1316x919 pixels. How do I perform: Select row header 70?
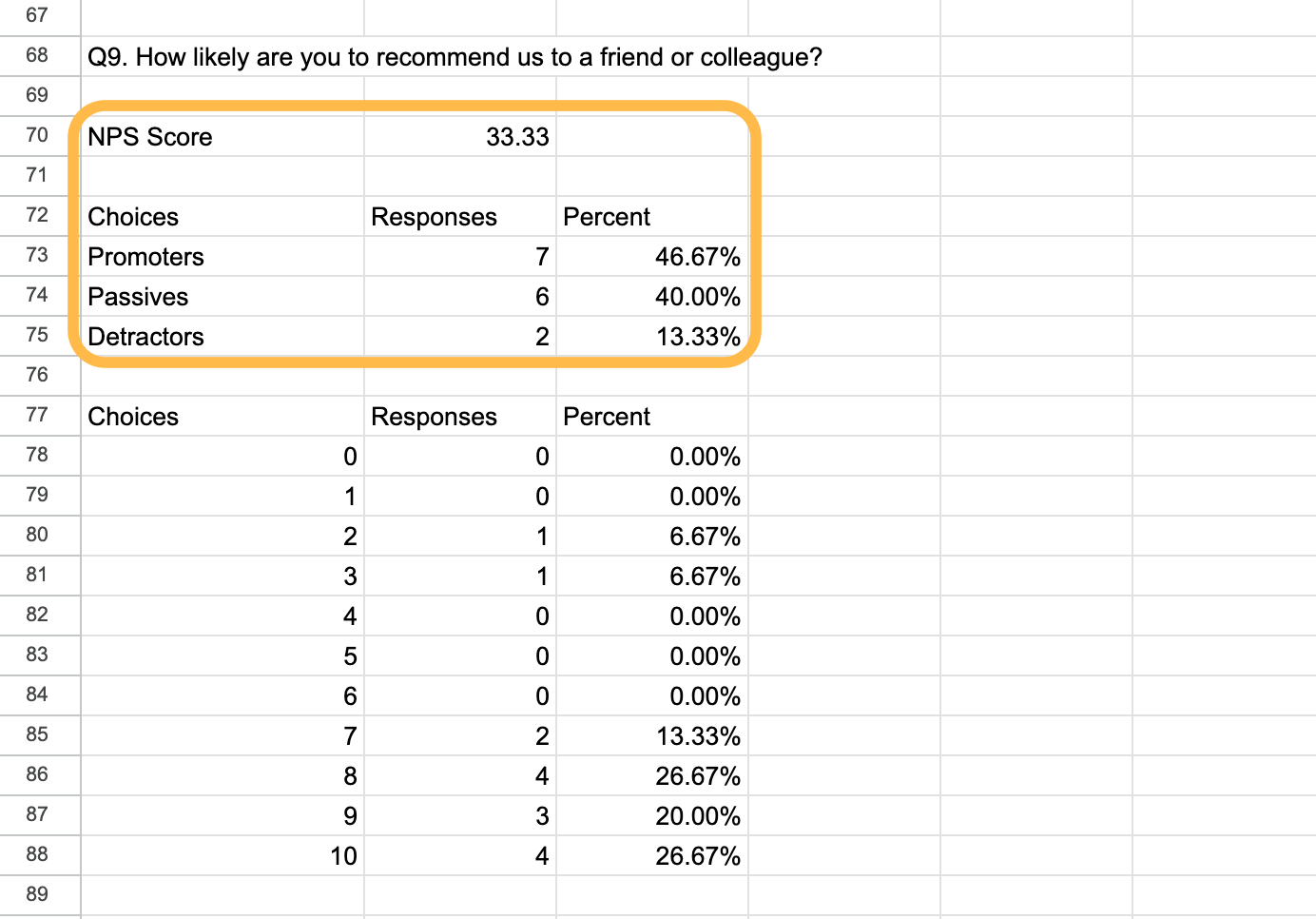pyautogui.click(x=38, y=135)
